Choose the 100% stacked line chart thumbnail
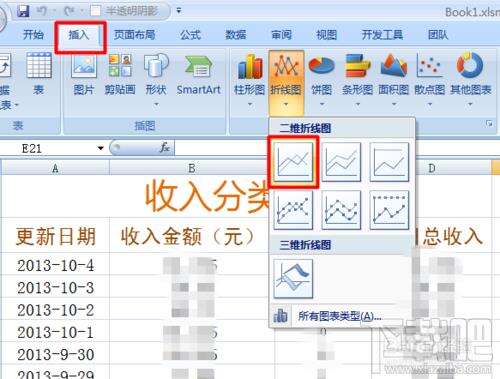 coord(389,162)
